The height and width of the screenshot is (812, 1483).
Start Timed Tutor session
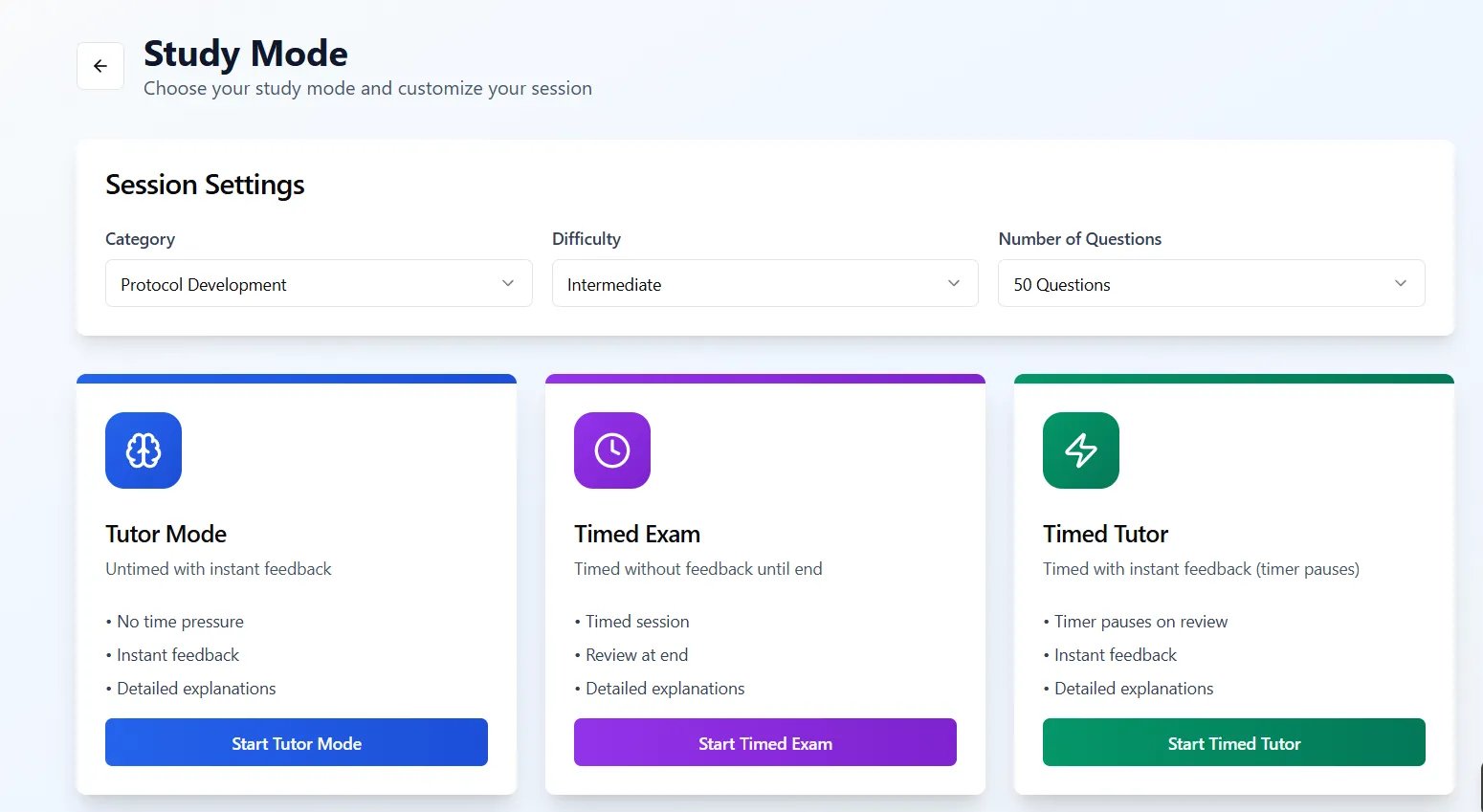click(1233, 742)
